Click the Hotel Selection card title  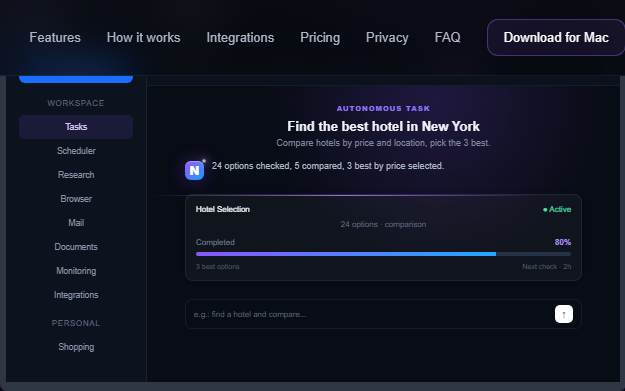click(222, 209)
